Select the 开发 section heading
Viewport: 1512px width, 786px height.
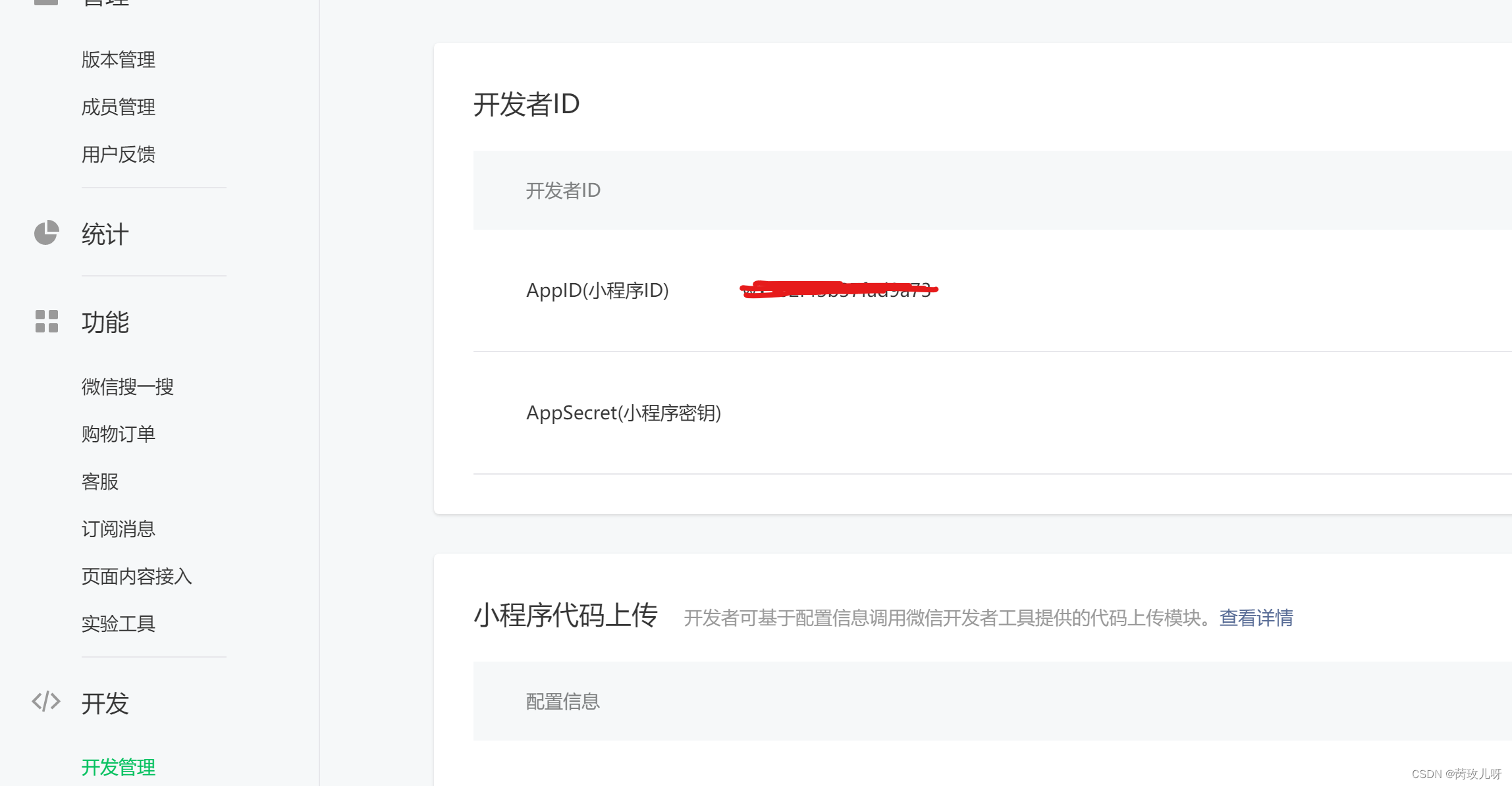point(105,704)
